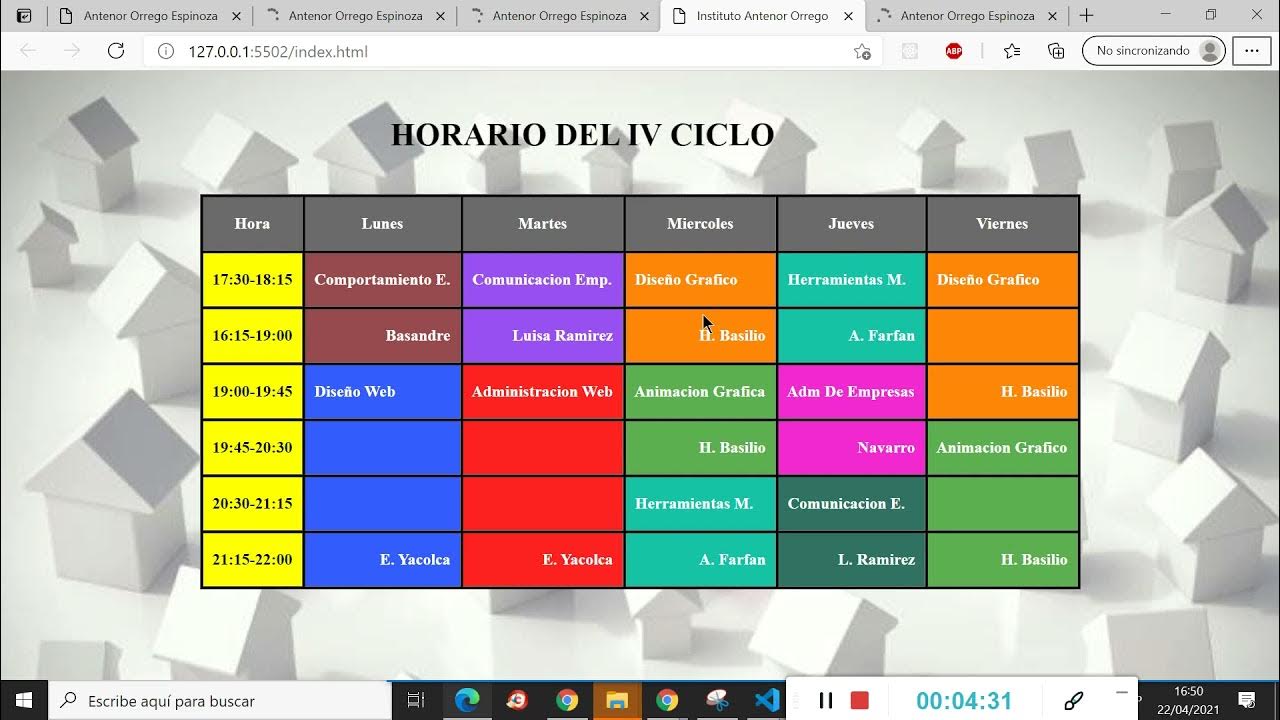Open the Windows notification center

[1247, 700]
